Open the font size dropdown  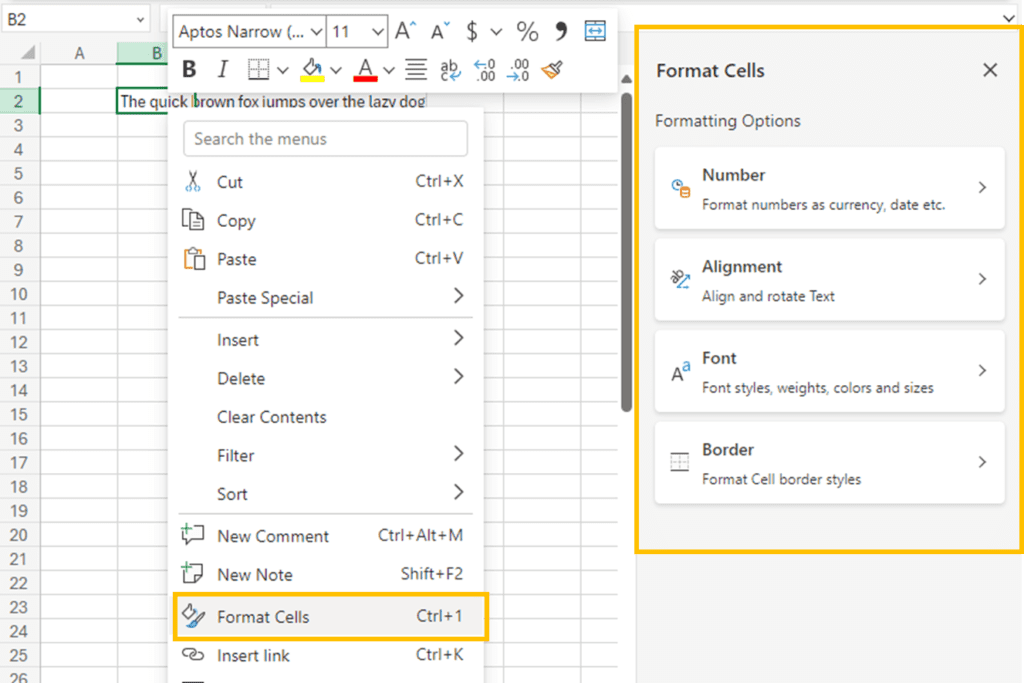tap(357, 31)
